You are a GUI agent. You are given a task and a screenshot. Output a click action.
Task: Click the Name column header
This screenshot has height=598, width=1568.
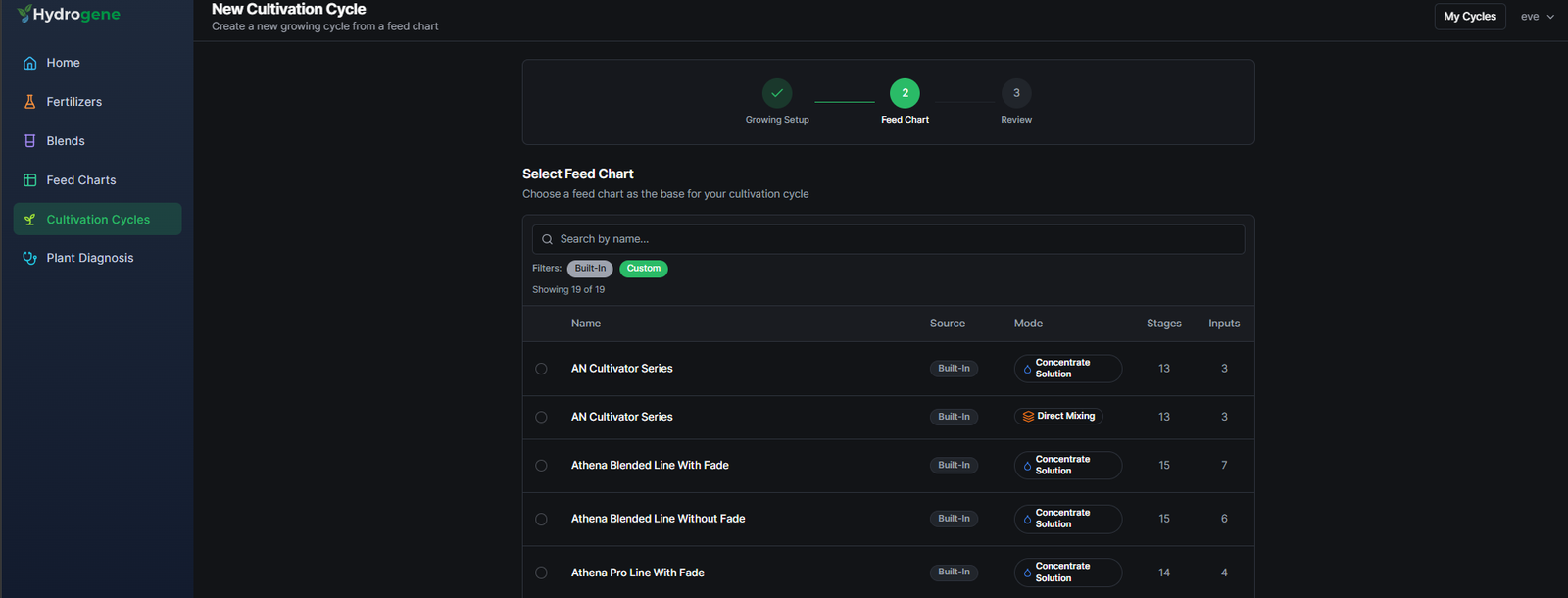point(586,324)
